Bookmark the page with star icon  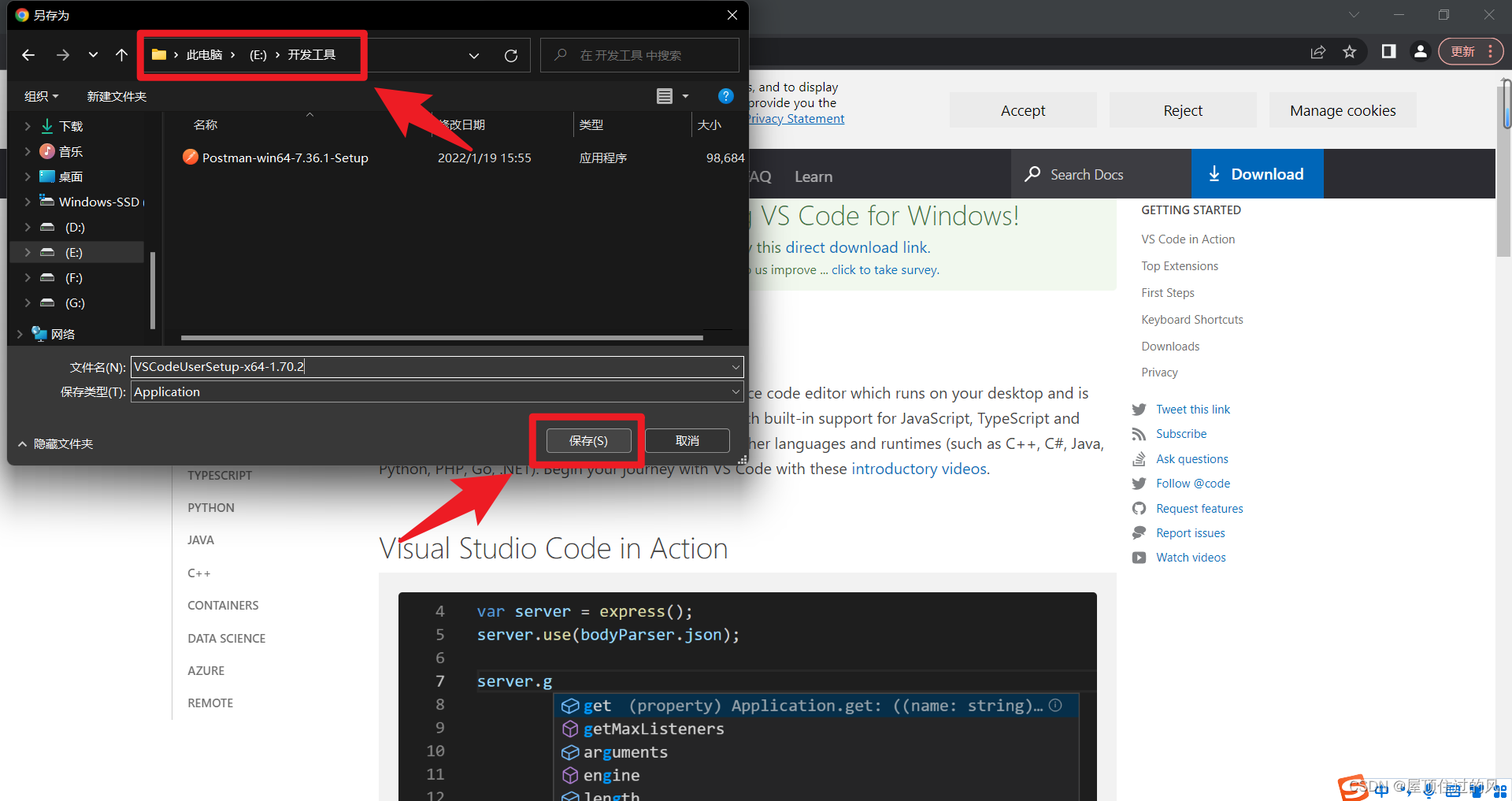point(1350,52)
